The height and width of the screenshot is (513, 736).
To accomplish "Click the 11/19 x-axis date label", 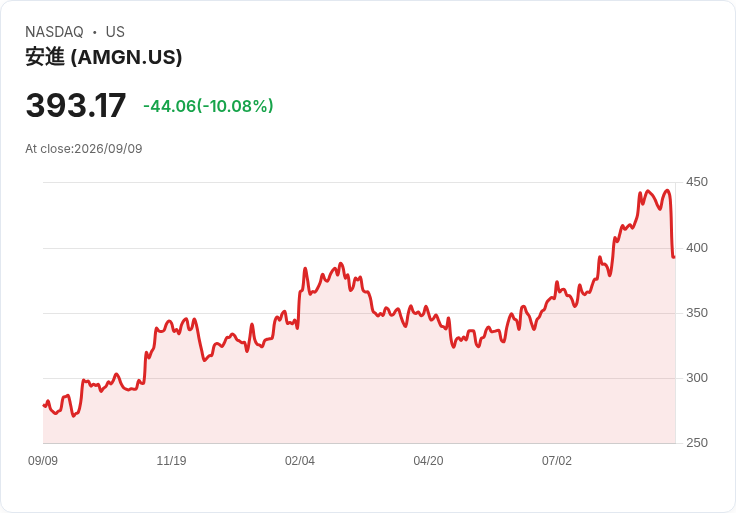I will click(x=171, y=461).
